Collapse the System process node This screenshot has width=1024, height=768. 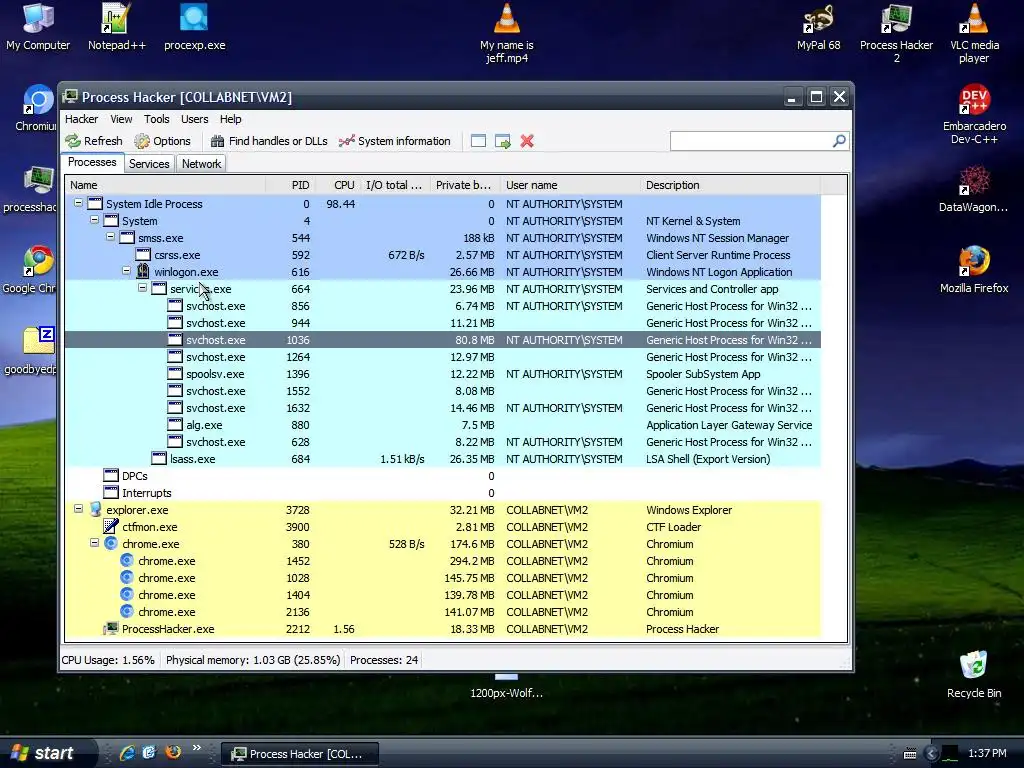coord(94,220)
